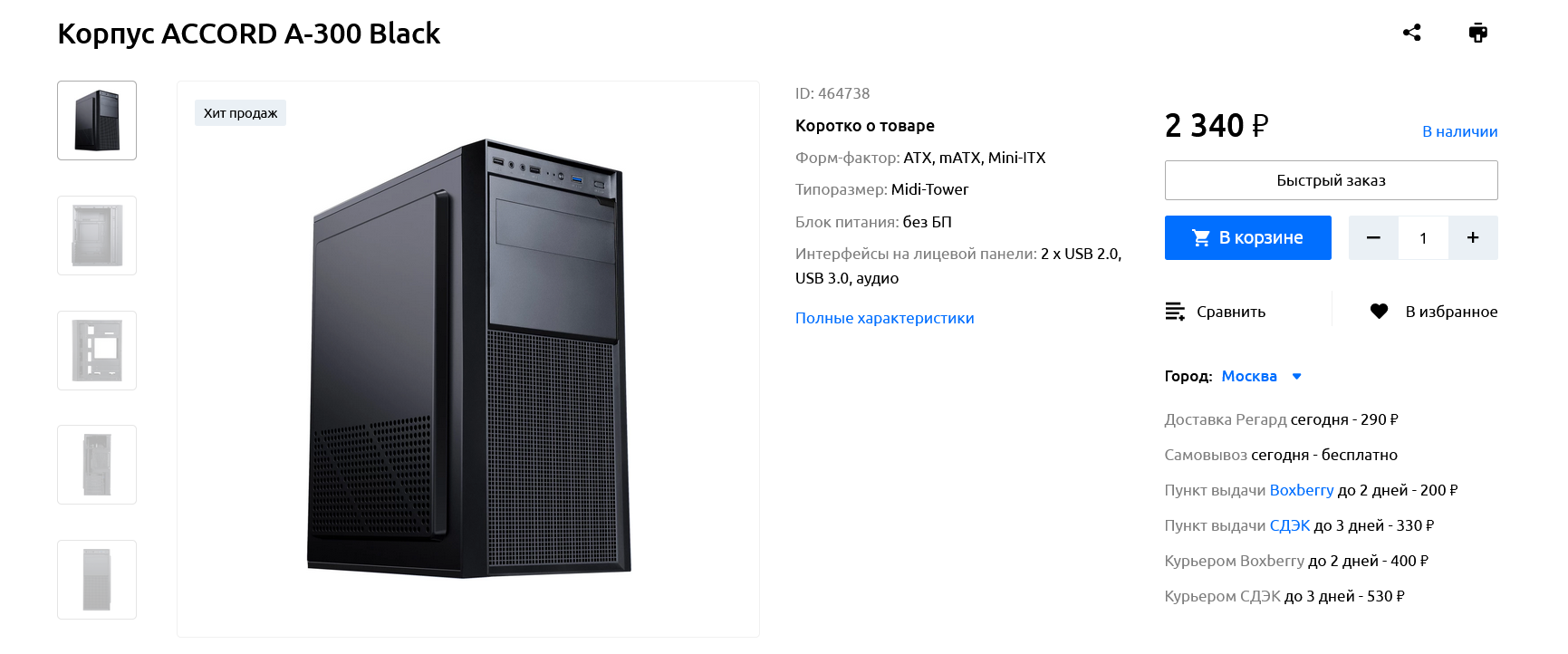The image size is (1568, 654).
Task: Select the fifth case thumbnail
Action: (97, 580)
